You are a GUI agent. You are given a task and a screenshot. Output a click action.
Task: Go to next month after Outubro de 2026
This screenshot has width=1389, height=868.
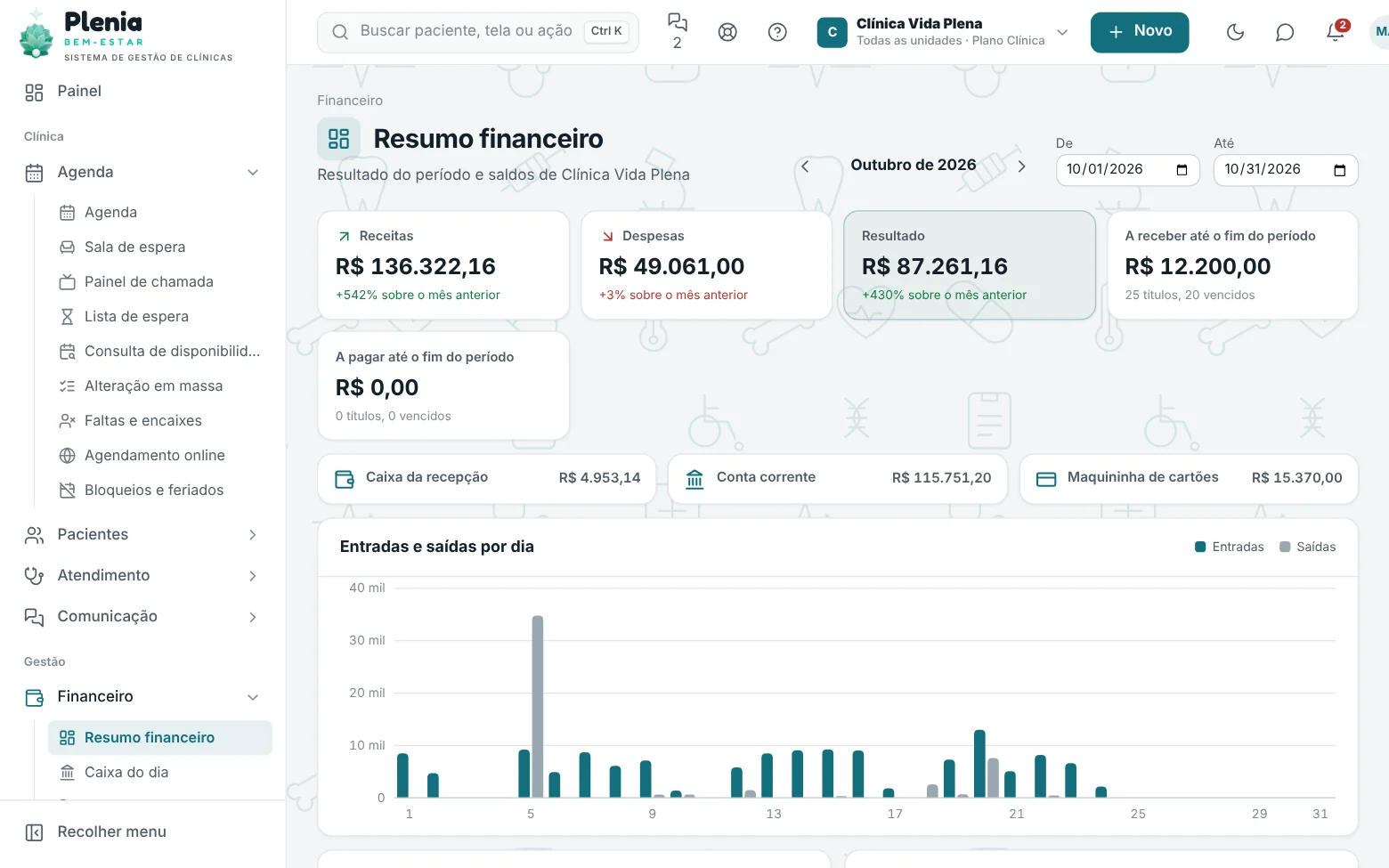pos(1021,166)
